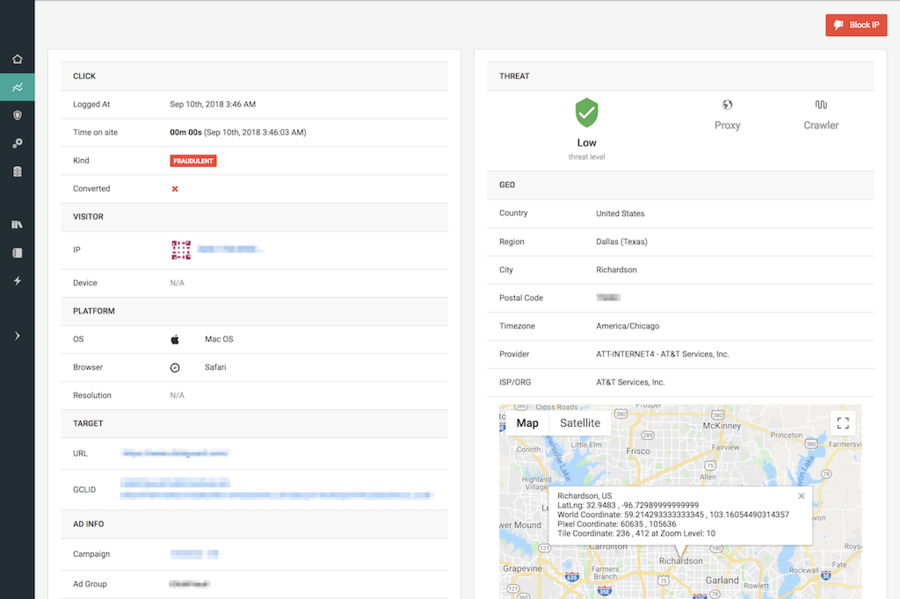Click the red FRAUDULENT kind badge
Image resolution: width=900 pixels, height=599 pixels.
(x=193, y=160)
